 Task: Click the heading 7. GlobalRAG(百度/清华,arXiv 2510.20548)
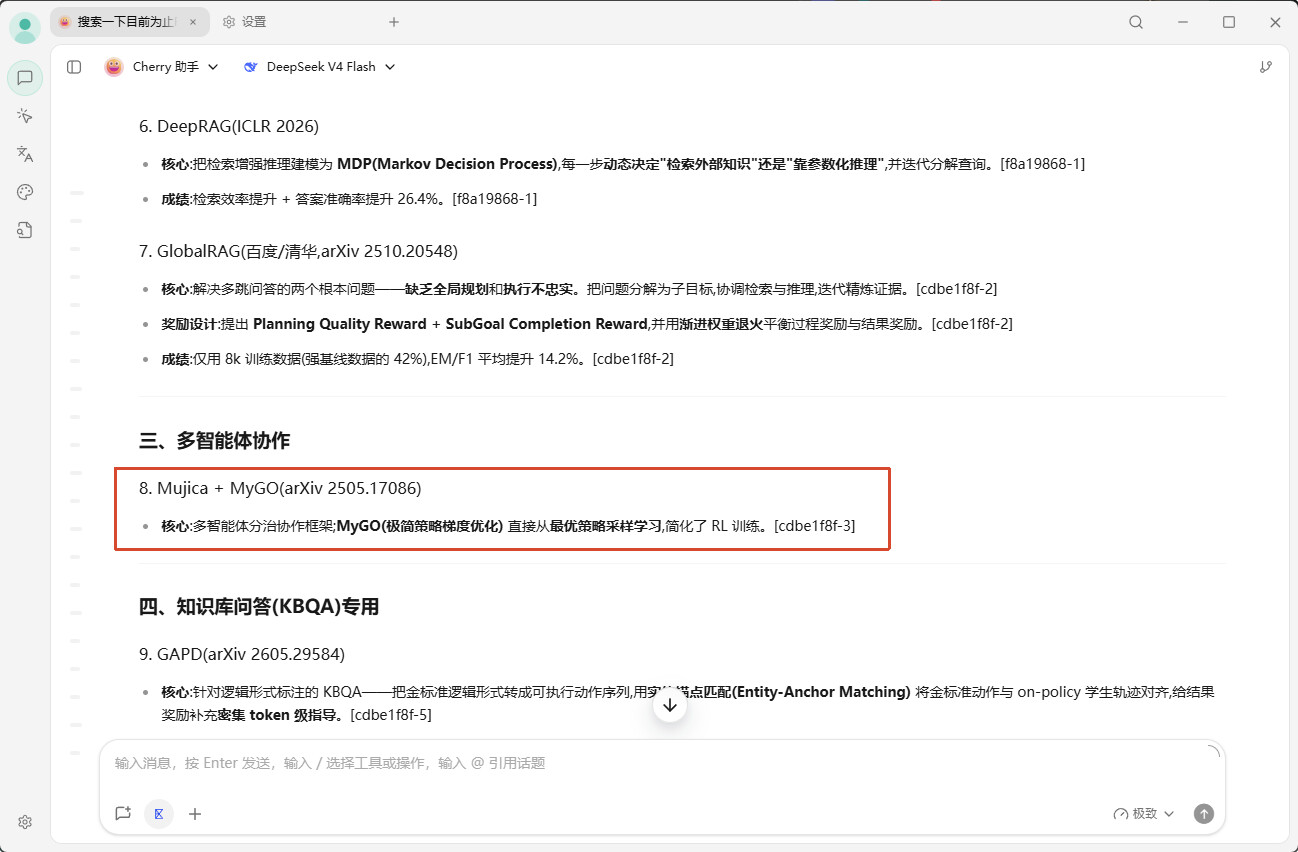tap(299, 251)
